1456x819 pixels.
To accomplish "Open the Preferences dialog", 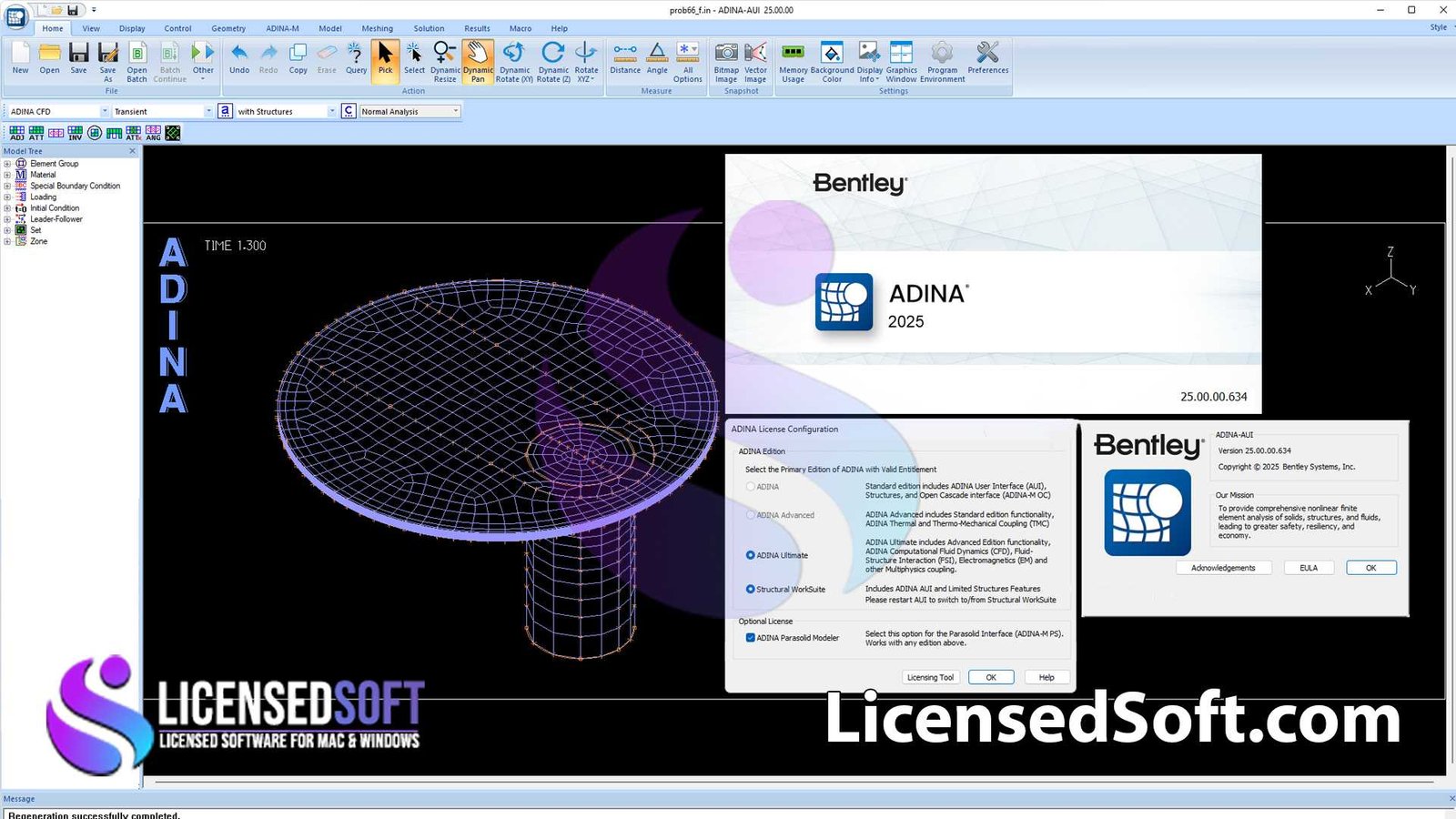I will click(987, 60).
